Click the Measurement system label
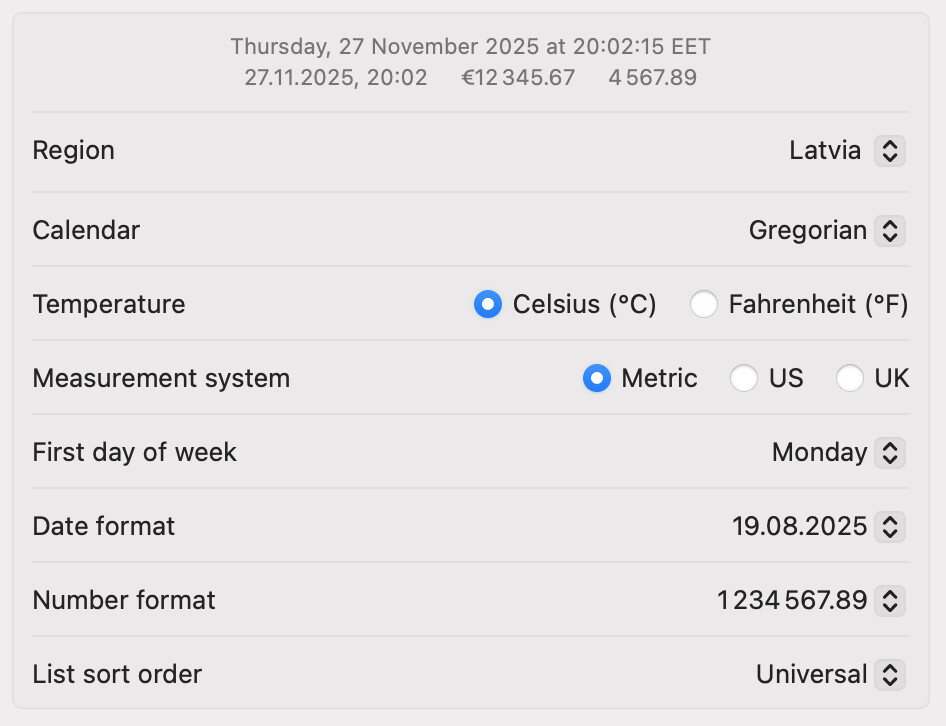 point(161,378)
